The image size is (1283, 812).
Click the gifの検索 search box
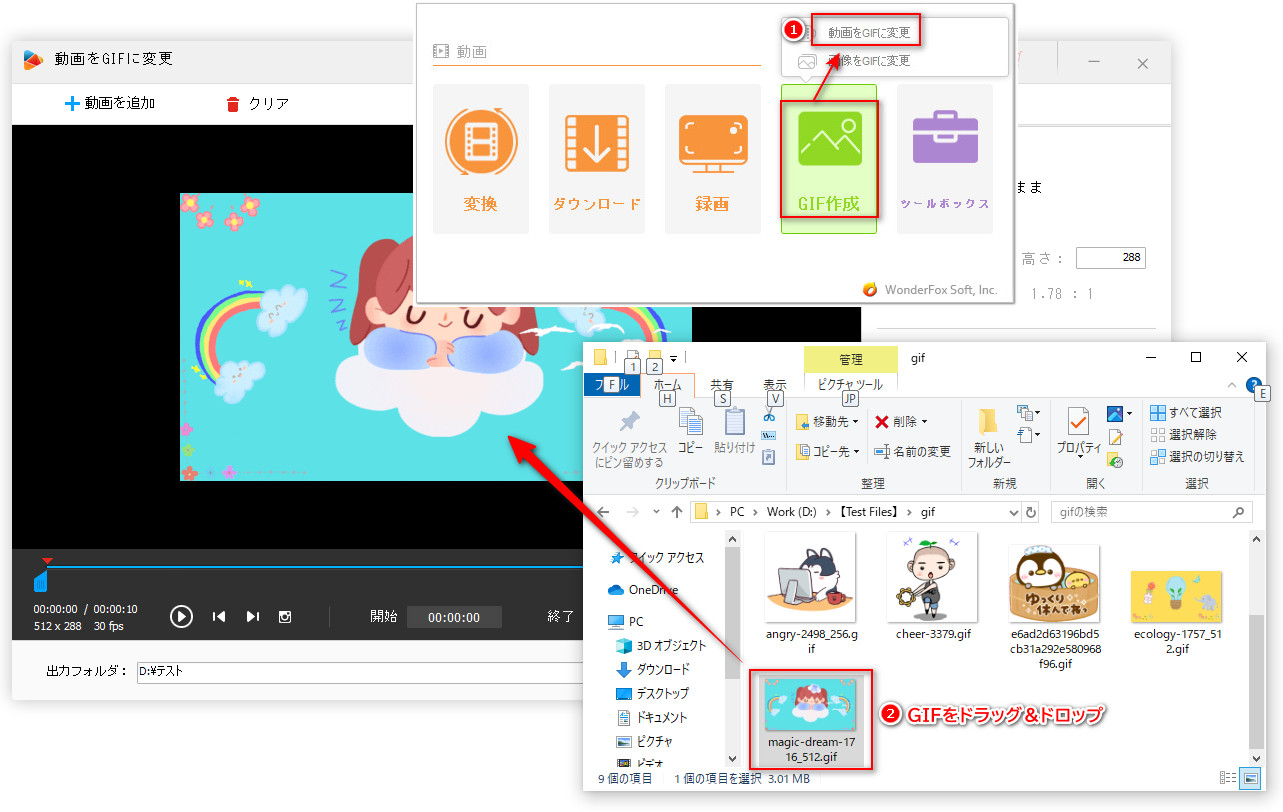(1151, 512)
